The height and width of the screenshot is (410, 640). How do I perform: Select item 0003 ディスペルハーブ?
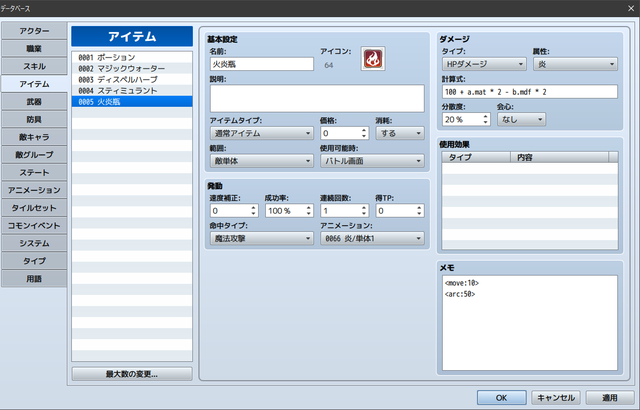132,79
